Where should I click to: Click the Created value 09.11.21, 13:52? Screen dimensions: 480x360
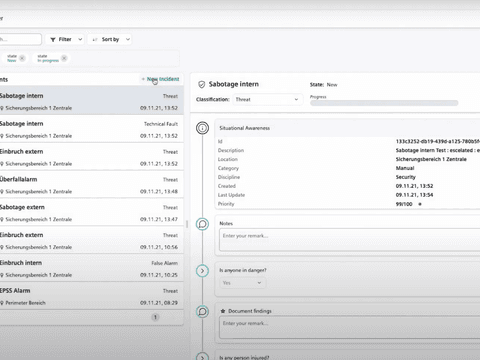(x=414, y=186)
